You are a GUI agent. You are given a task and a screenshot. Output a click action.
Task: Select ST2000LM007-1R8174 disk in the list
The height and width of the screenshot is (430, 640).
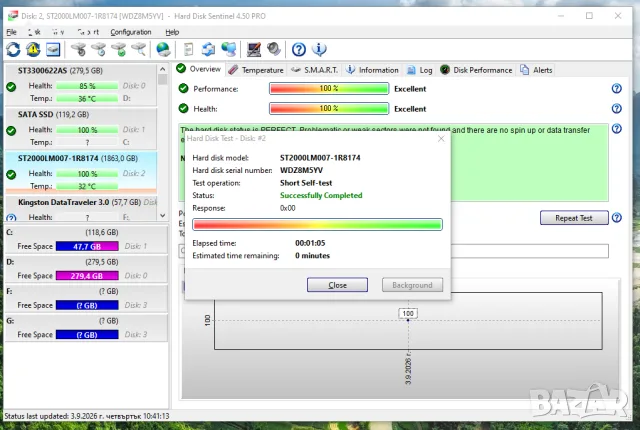point(81,173)
